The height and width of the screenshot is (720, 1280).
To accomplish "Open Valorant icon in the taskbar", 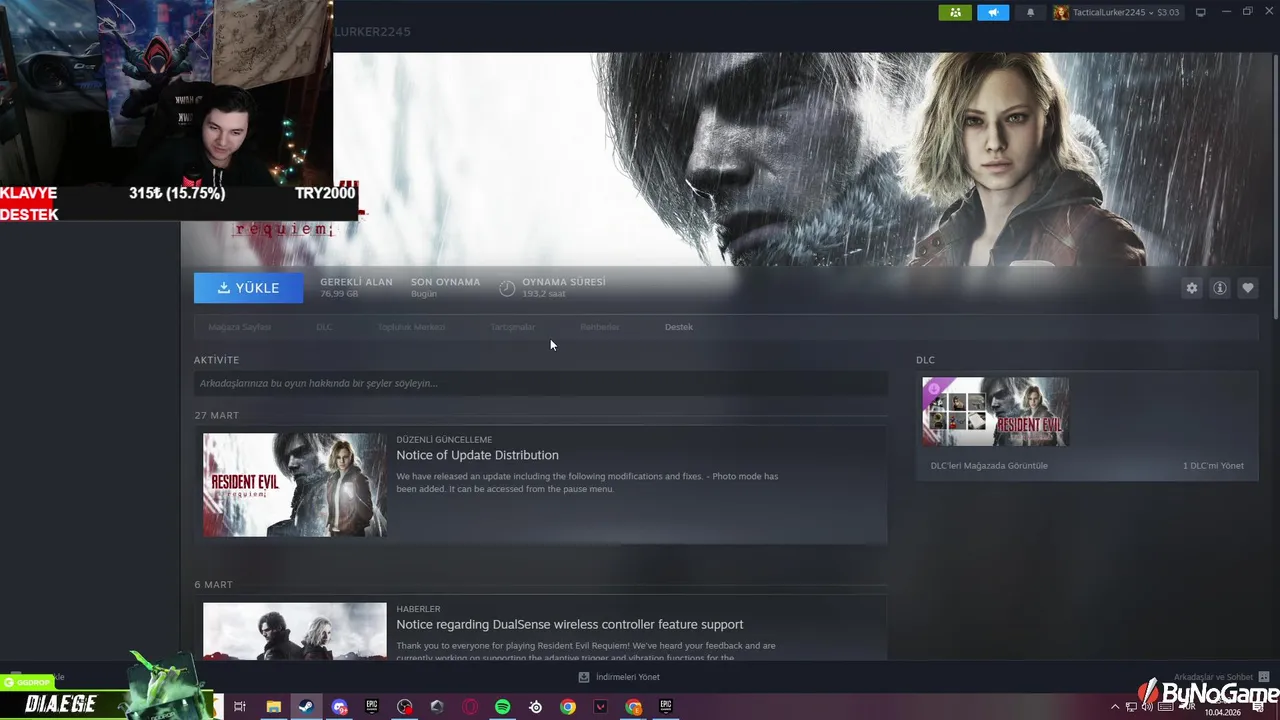I will 601,707.
